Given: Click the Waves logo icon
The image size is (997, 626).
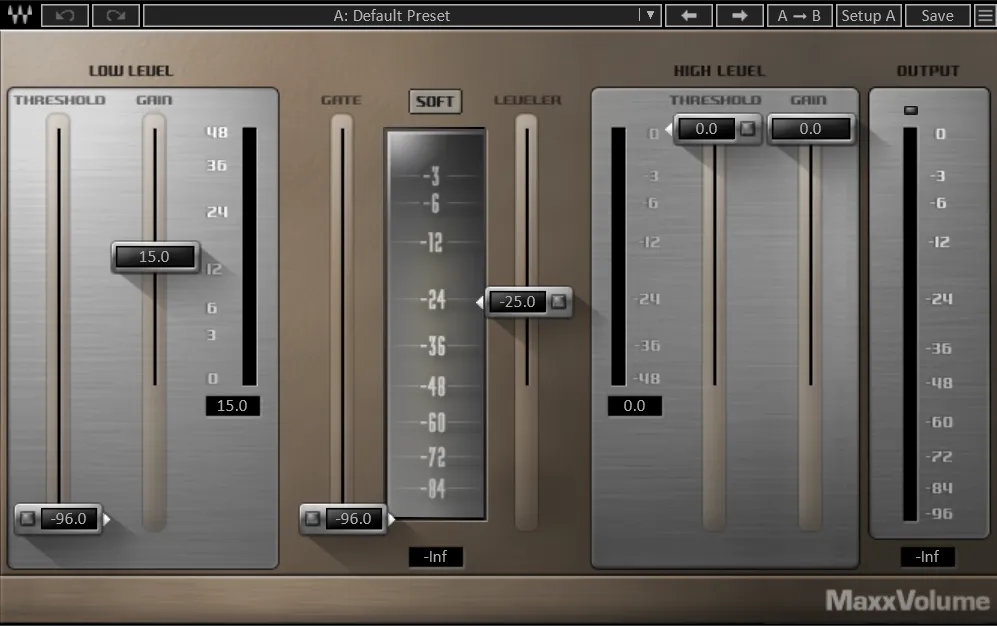Looking at the screenshot, I should (20, 15).
